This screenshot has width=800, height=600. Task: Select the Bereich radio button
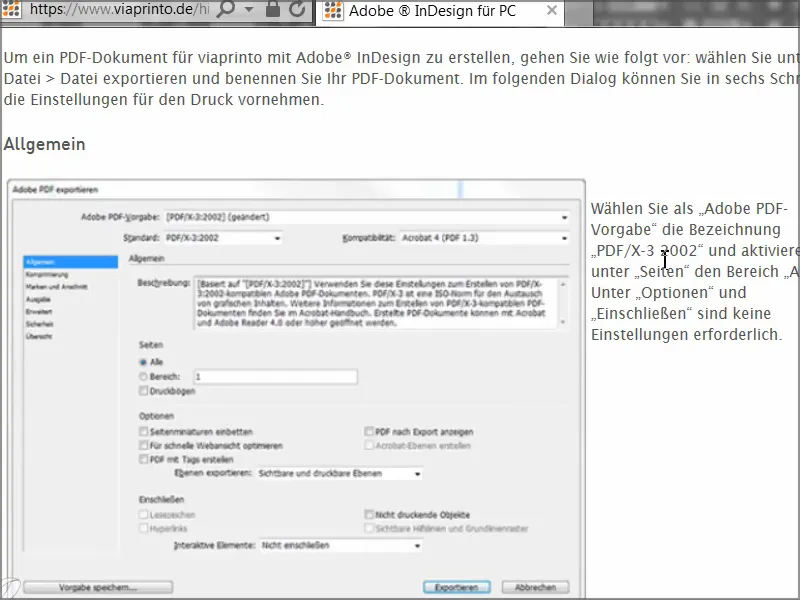[x=143, y=377]
